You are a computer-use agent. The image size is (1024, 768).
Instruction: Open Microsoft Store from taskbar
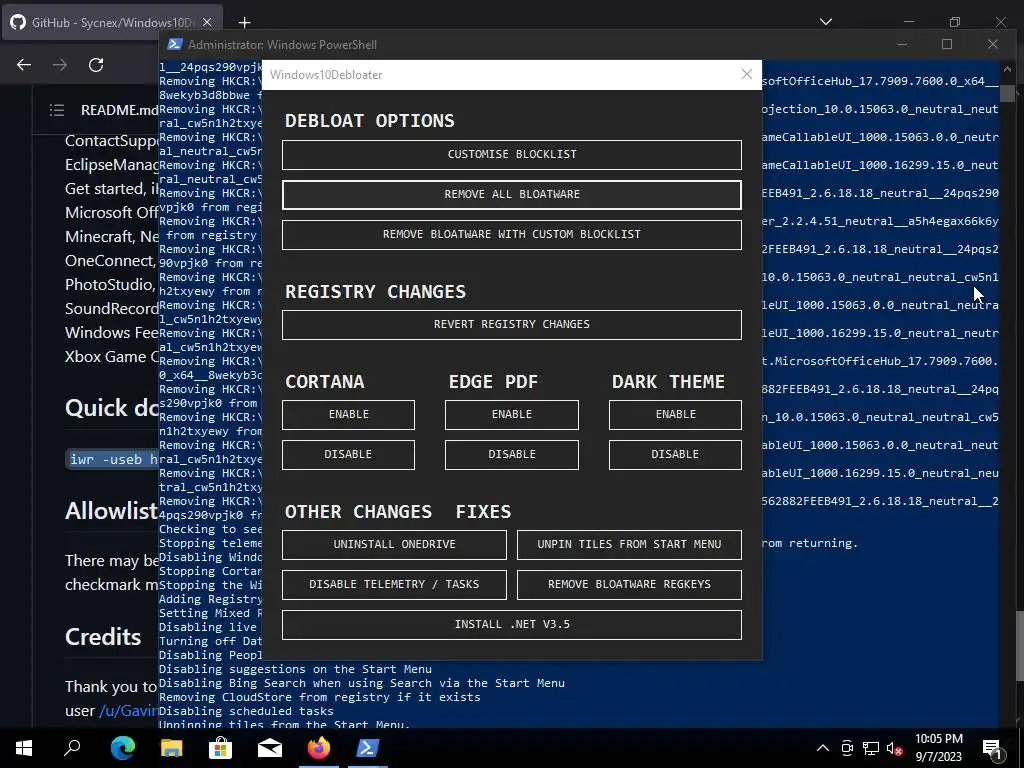pyautogui.click(x=220, y=748)
